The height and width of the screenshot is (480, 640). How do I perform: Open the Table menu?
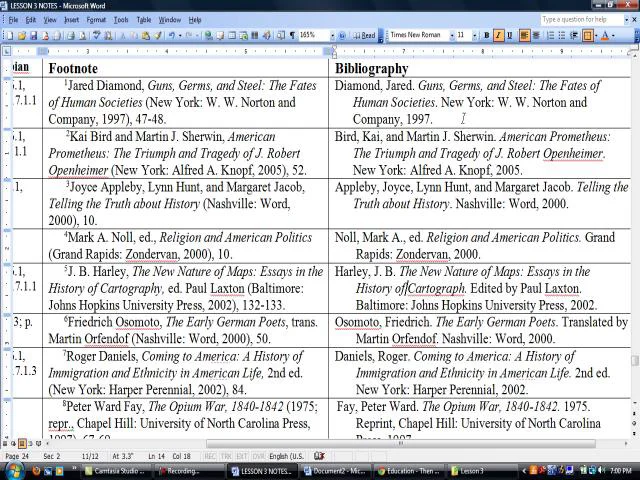click(x=144, y=20)
